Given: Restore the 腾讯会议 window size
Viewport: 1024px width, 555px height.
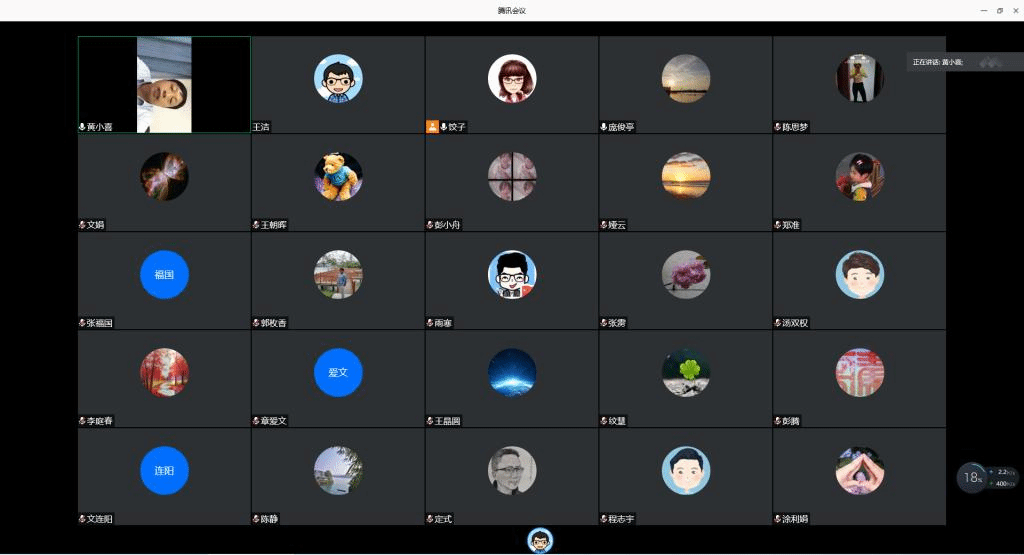Looking at the screenshot, I should 999,10.
